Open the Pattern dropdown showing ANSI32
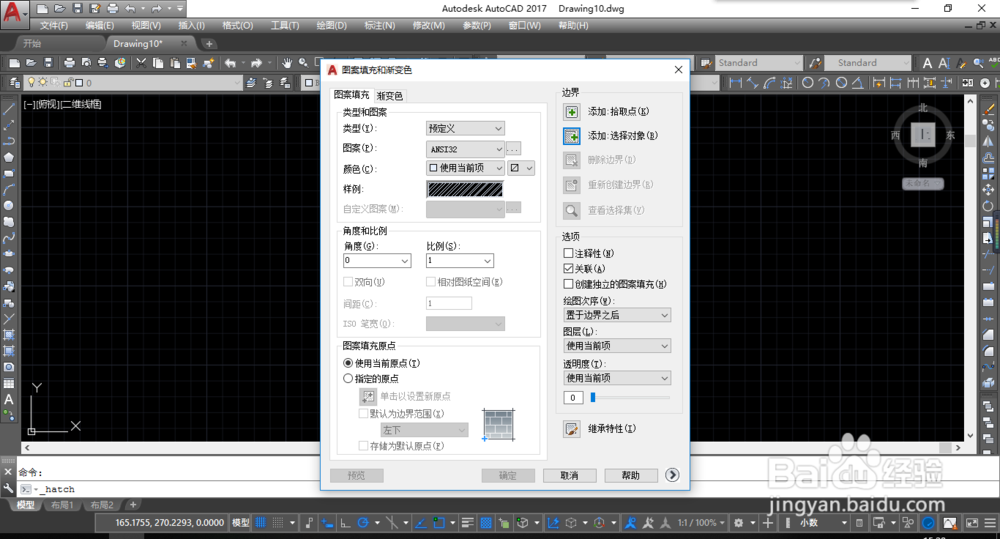The image size is (1000, 539). [465, 149]
